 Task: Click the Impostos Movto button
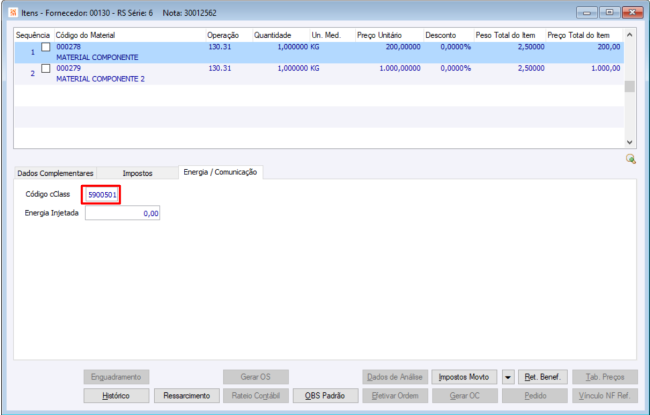click(464, 377)
